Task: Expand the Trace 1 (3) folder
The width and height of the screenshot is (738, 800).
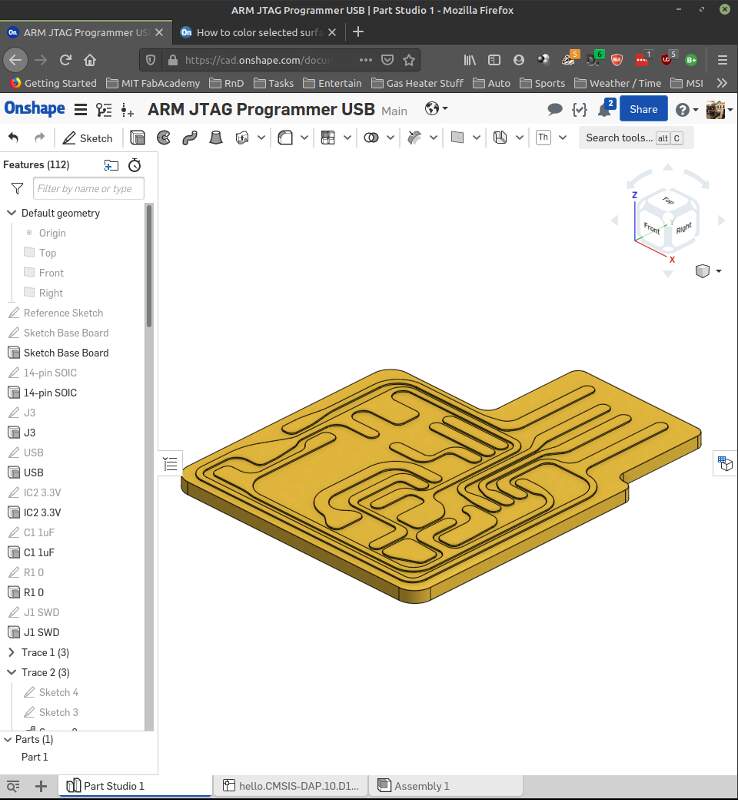Action: coord(11,652)
